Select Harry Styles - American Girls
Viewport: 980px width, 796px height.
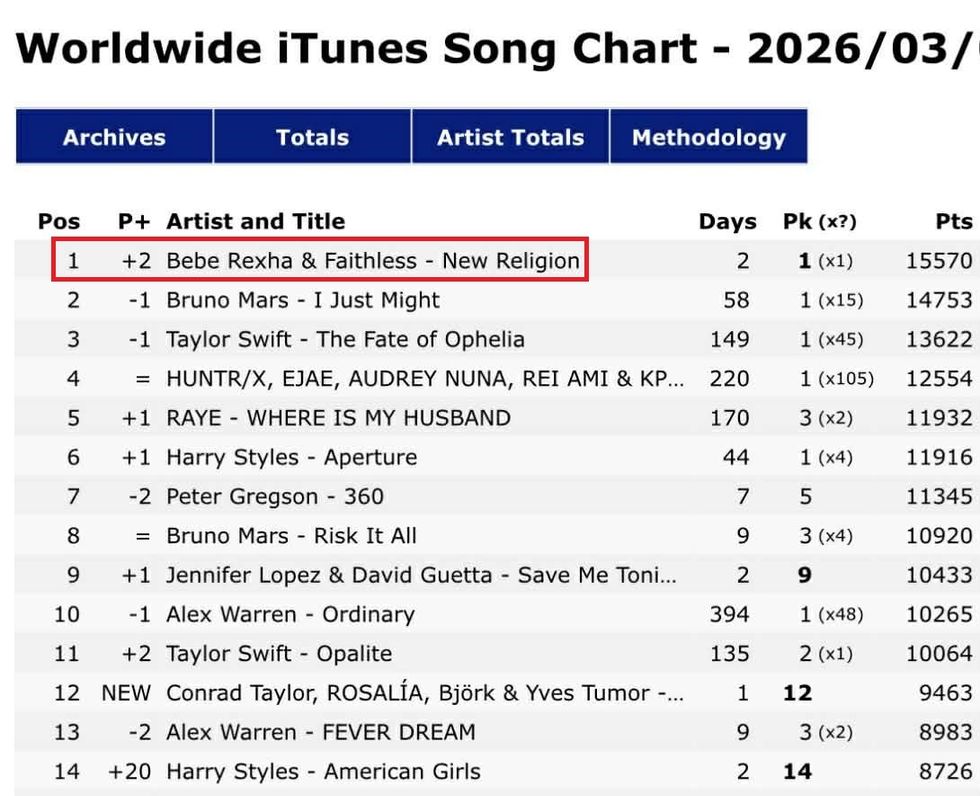pos(323,772)
